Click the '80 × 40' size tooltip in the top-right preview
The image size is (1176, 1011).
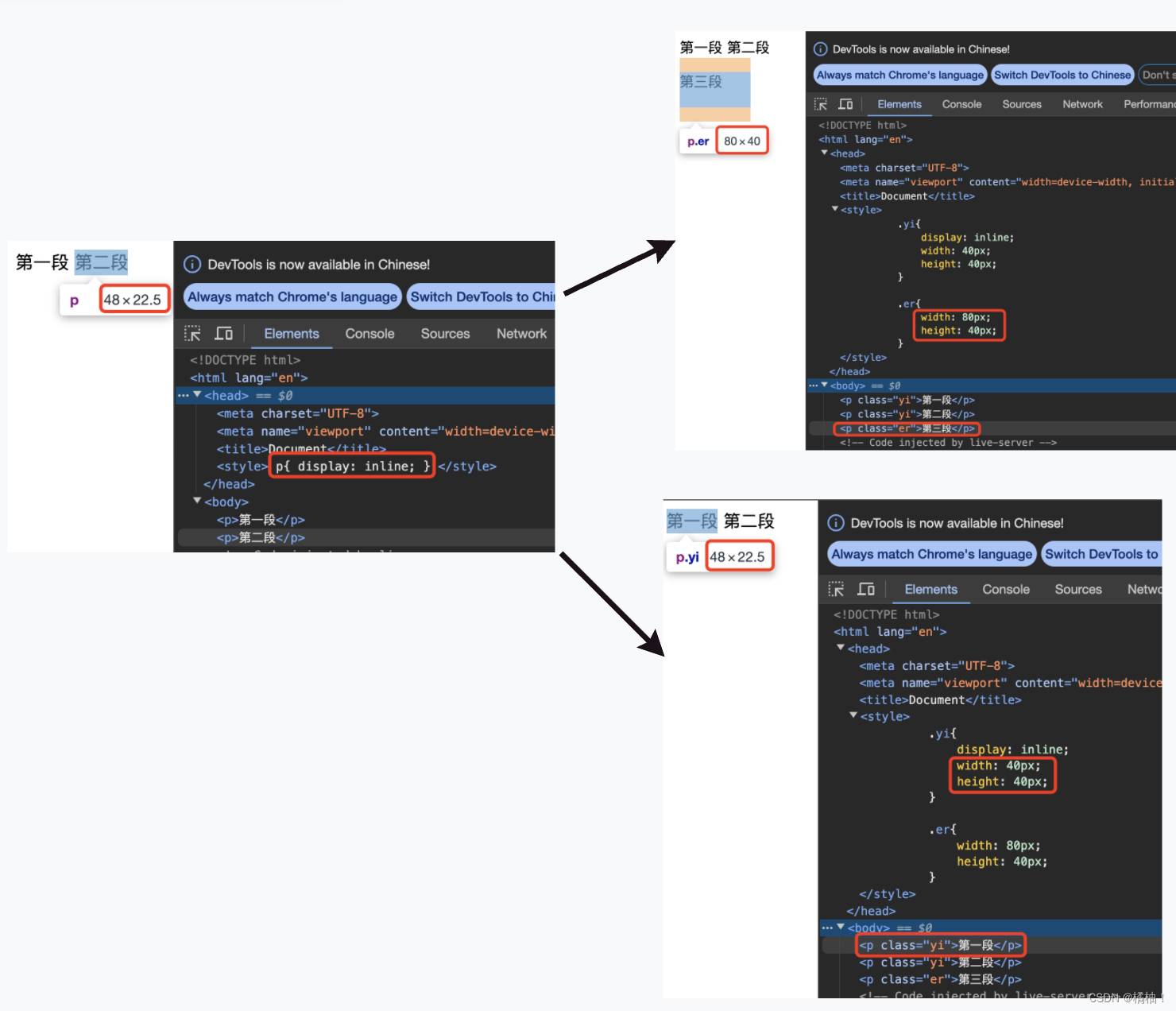pos(742,141)
